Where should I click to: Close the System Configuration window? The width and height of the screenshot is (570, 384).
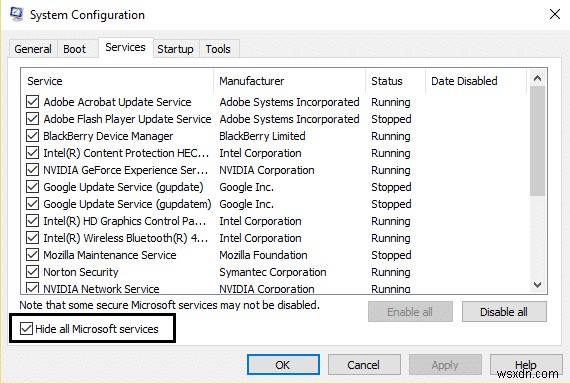555,15
